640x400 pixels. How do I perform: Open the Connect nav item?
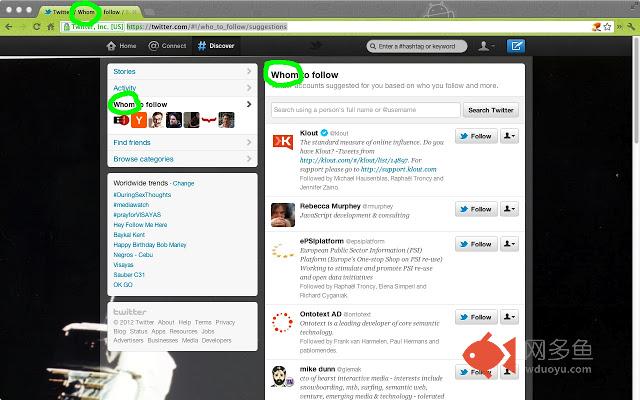tap(167, 46)
